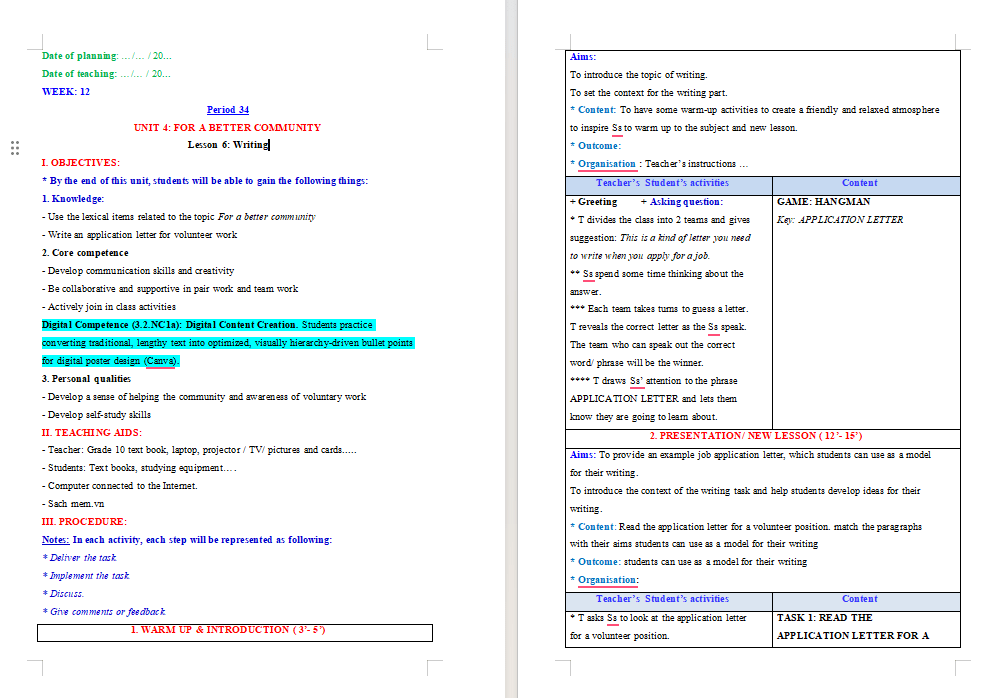Open the underlined 'Period 34' heading link
Screen dimensions: 998x698
pos(228,109)
